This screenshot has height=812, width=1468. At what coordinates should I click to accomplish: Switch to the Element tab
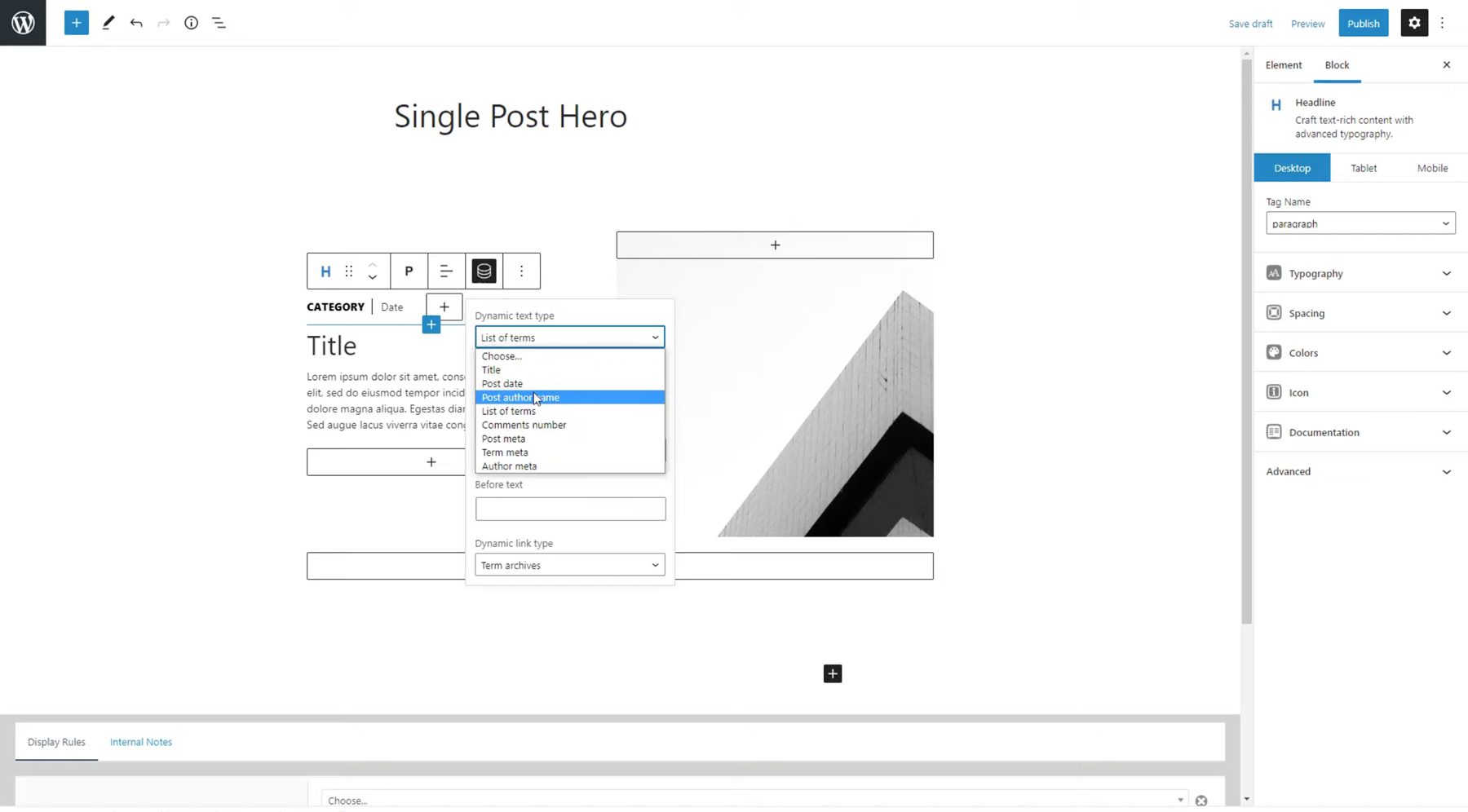point(1284,64)
